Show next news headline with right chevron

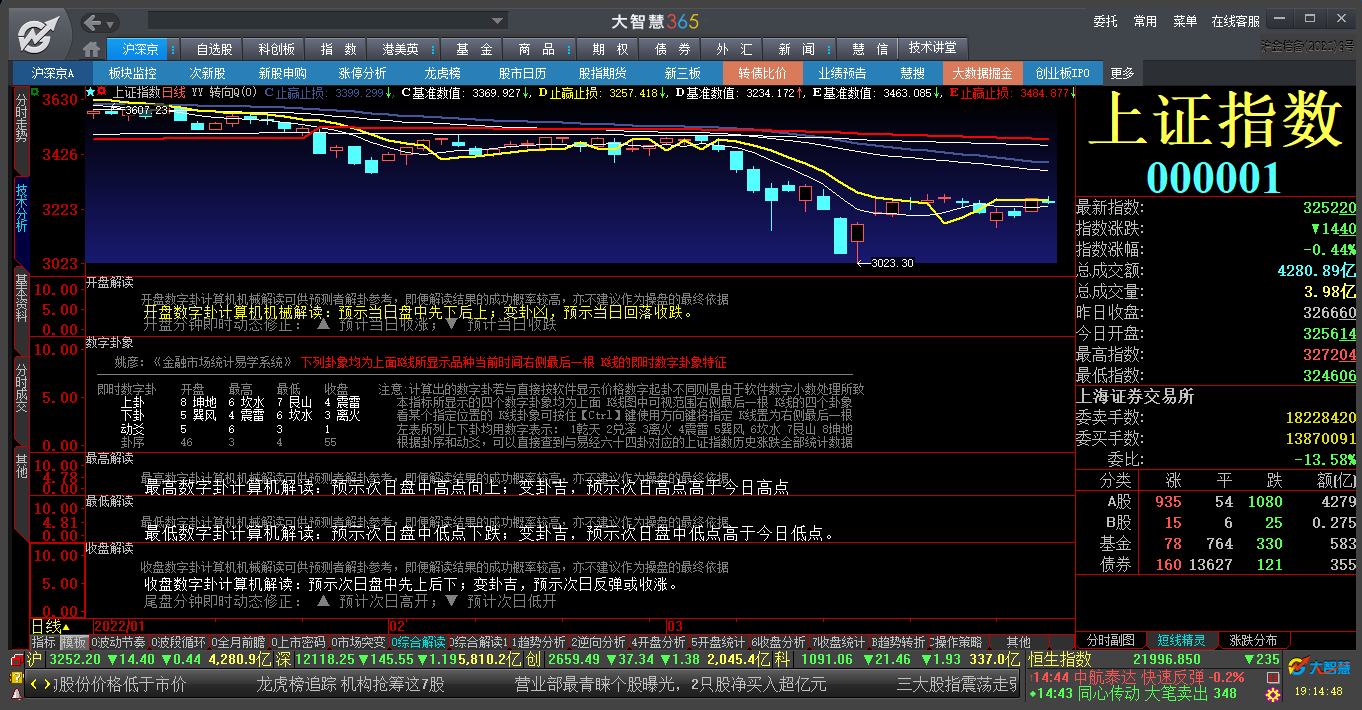(47, 685)
